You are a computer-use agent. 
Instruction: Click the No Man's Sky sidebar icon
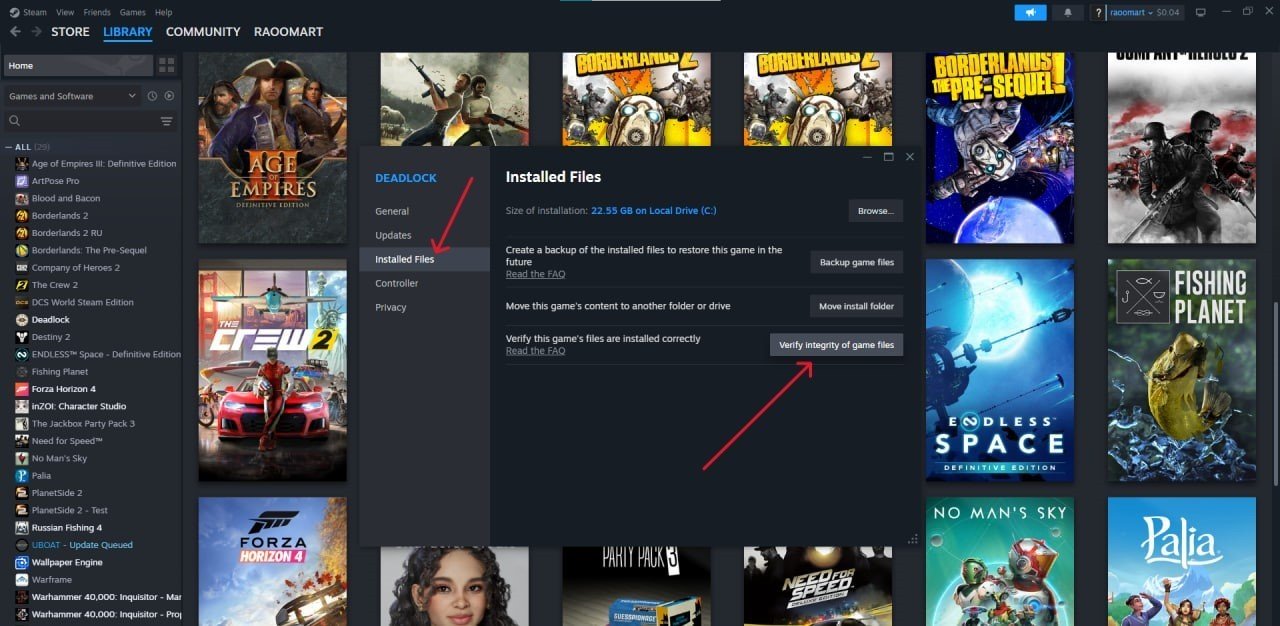click(23, 458)
